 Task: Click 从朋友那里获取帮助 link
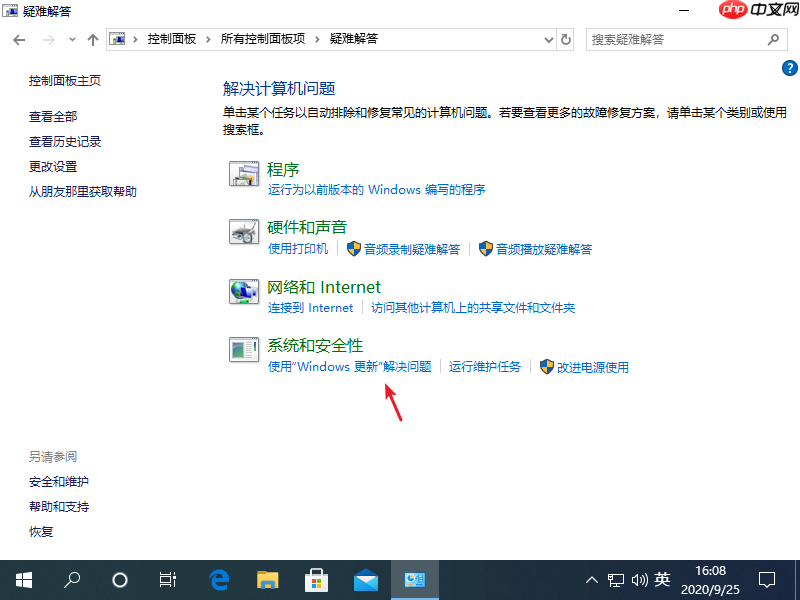pyautogui.click(x=83, y=191)
